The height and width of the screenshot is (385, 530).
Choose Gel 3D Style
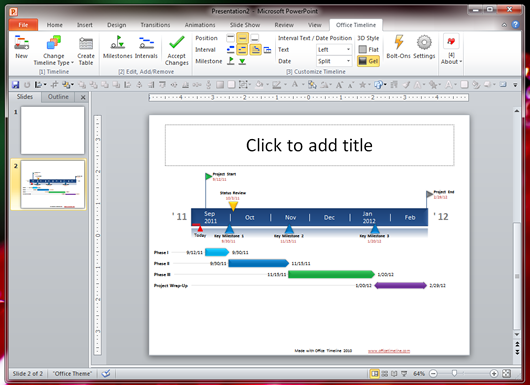pyautogui.click(x=369, y=61)
